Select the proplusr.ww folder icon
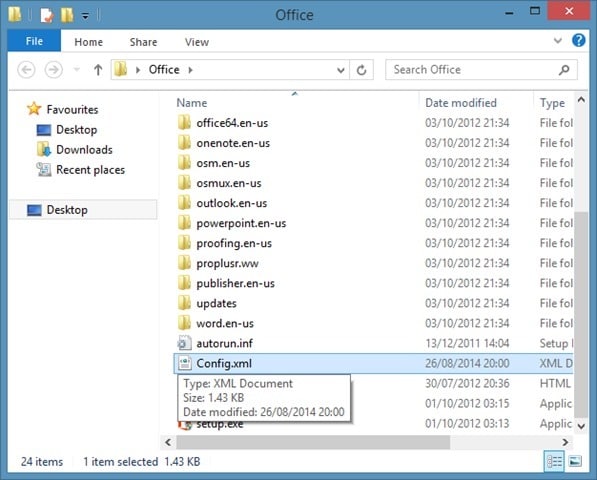The image size is (597, 480). click(185, 263)
